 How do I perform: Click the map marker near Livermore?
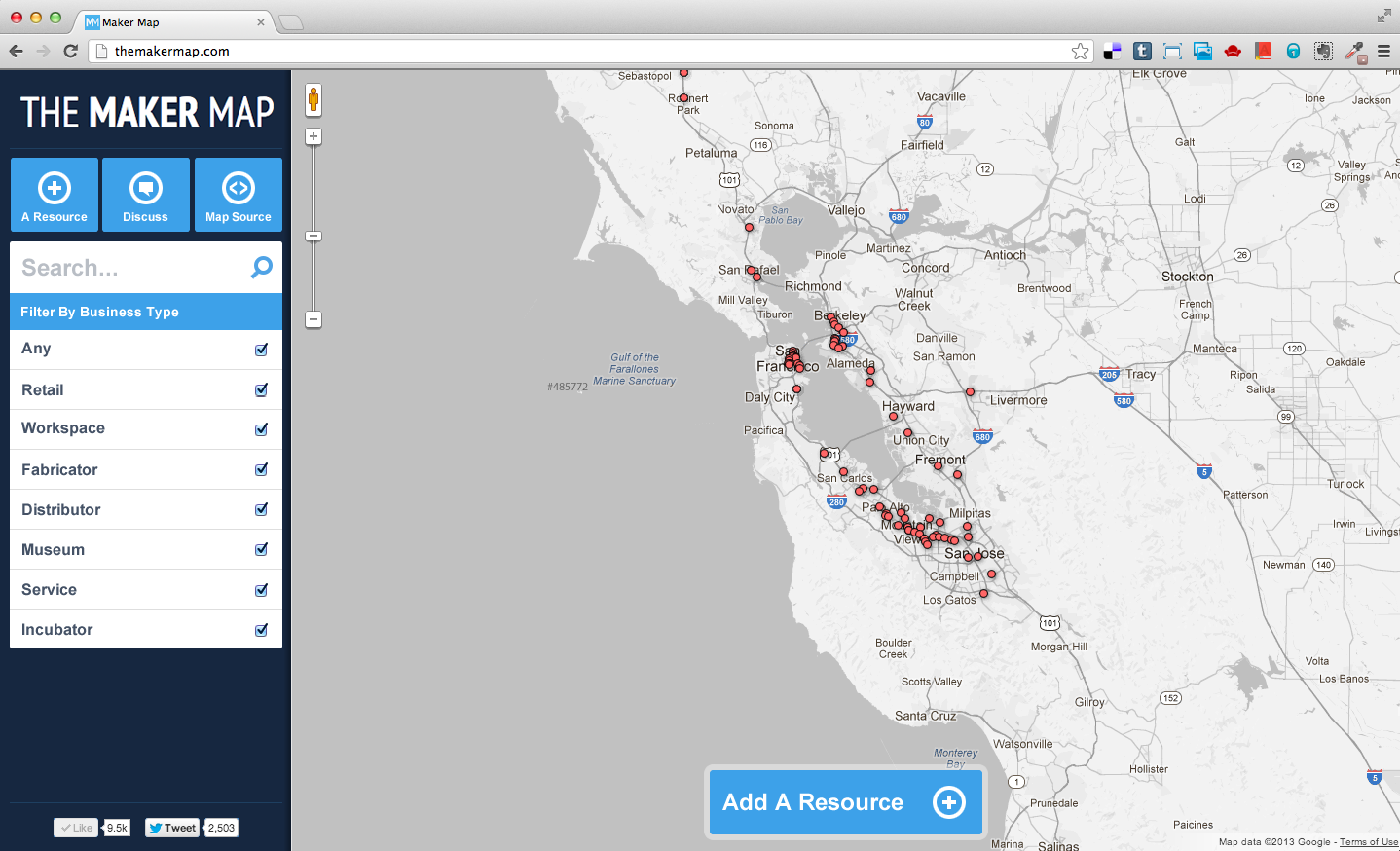click(x=970, y=391)
